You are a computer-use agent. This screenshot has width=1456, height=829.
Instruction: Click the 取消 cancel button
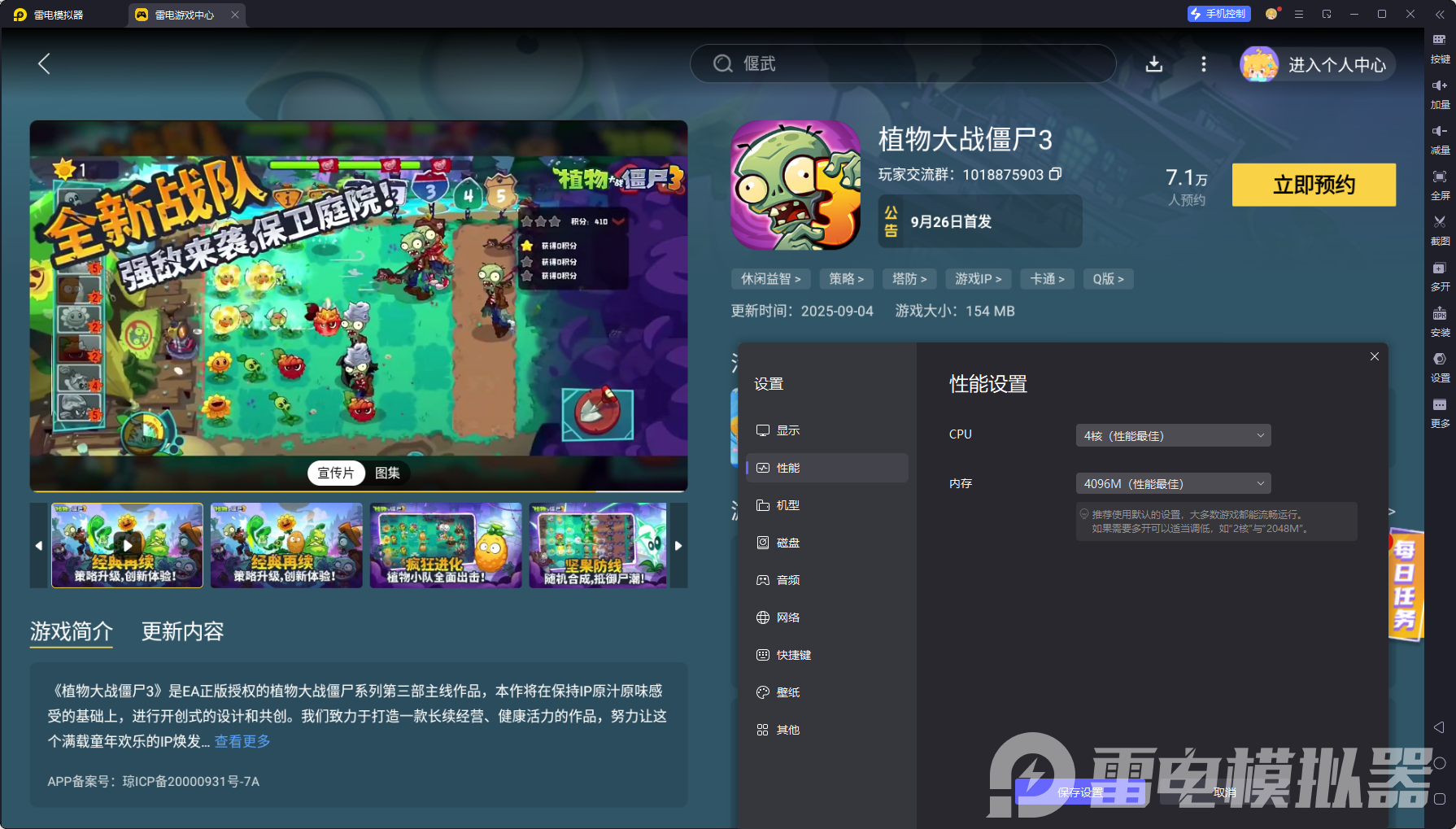coord(1225,792)
